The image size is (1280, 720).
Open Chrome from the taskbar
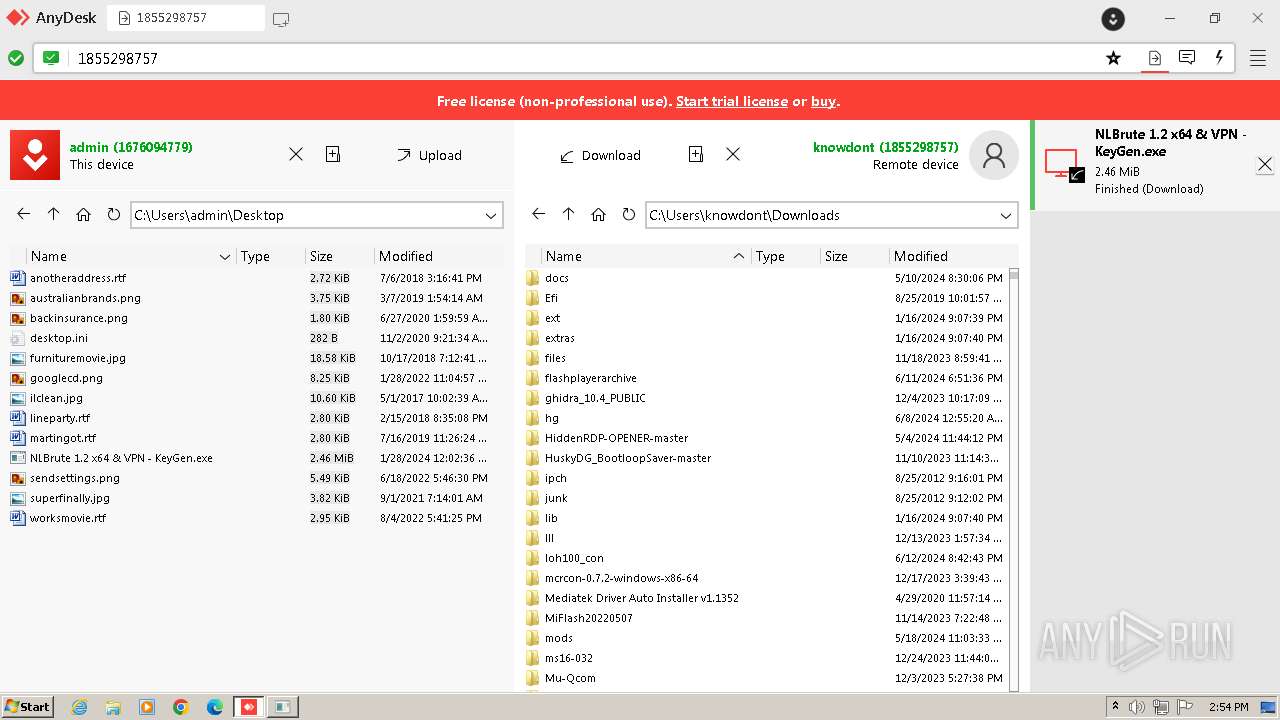coord(181,707)
